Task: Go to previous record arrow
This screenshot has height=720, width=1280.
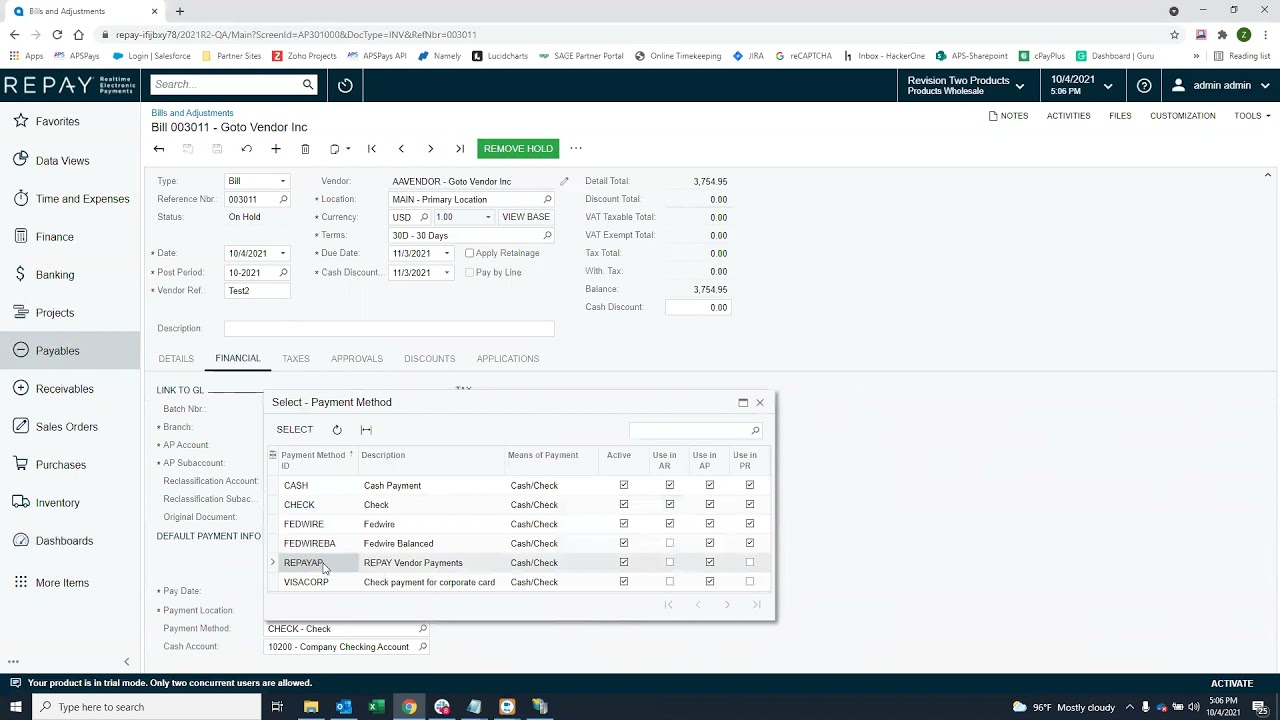Action: pyautogui.click(x=401, y=149)
